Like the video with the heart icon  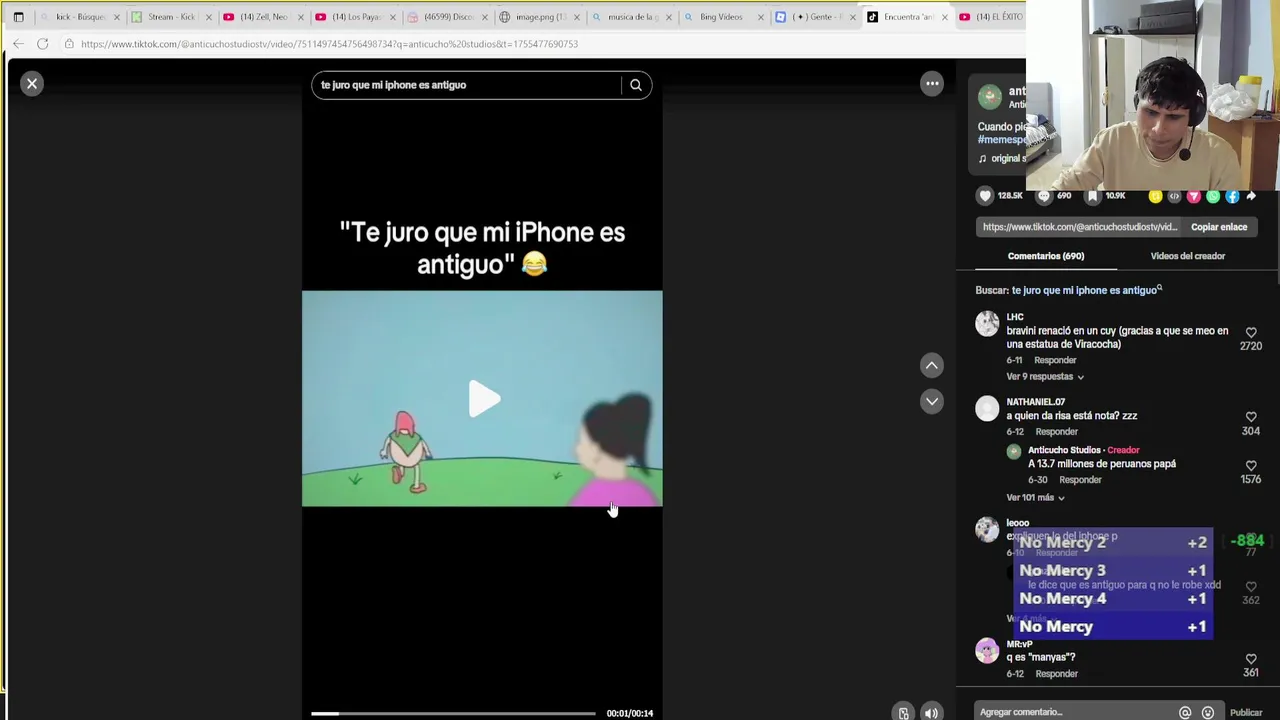coord(986,196)
